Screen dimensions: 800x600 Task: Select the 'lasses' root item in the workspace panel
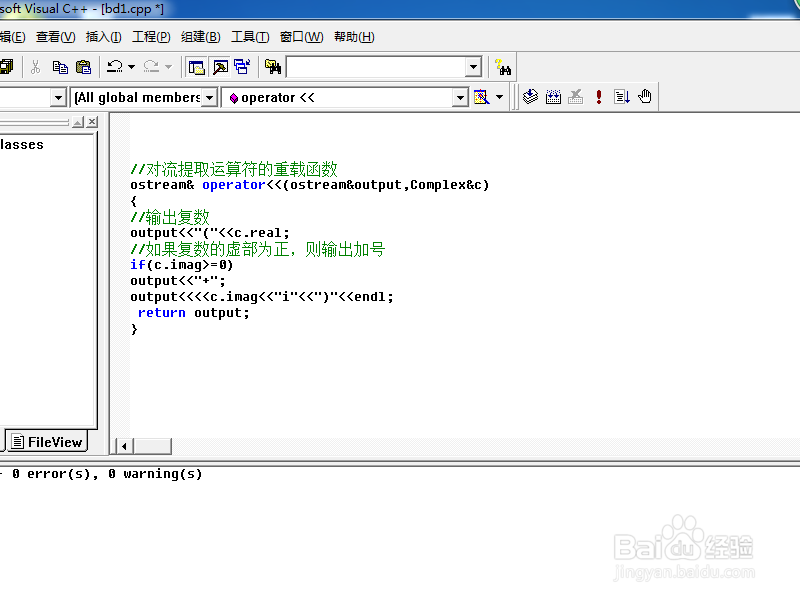[22, 145]
